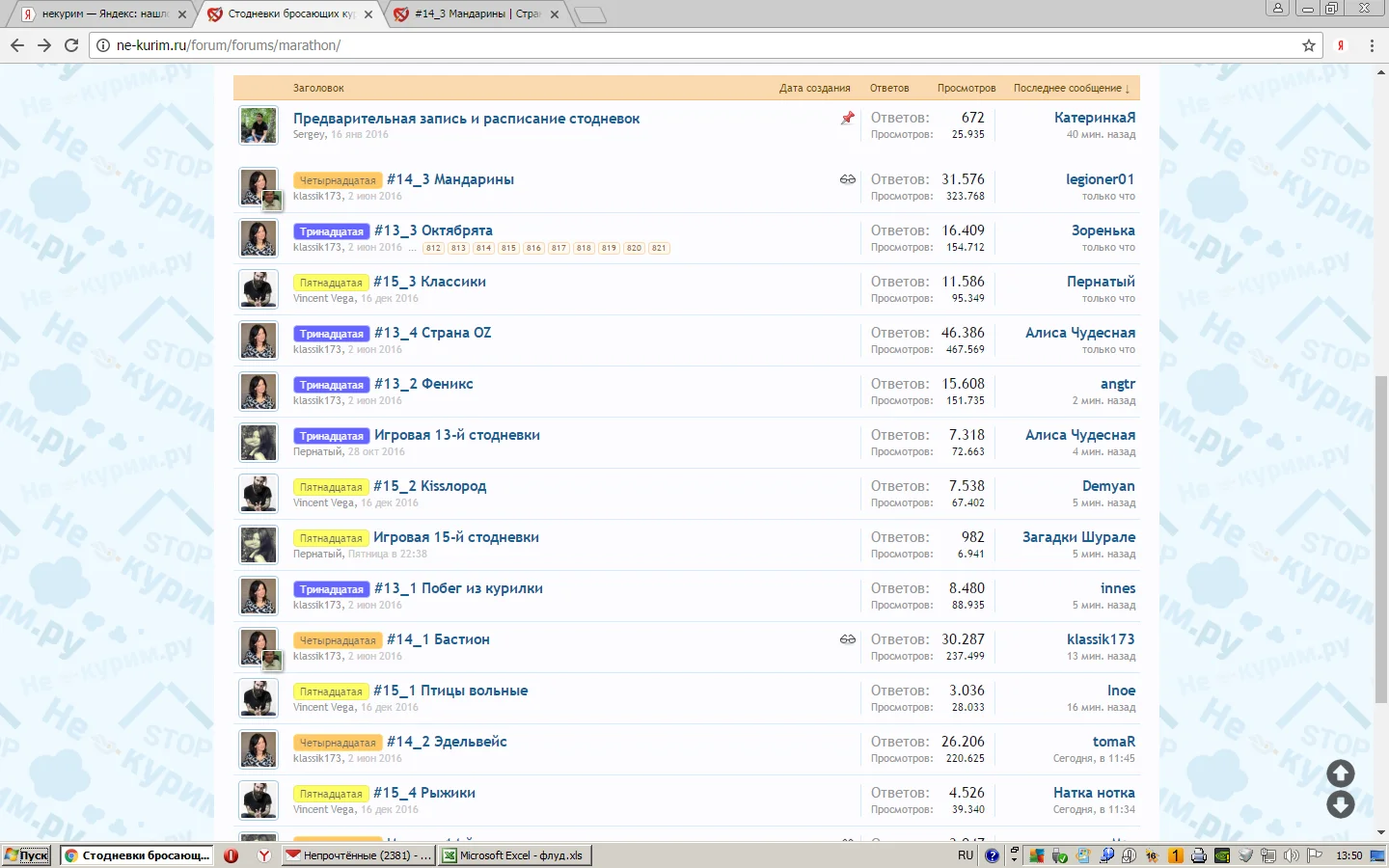The image size is (1389, 868).
Task: Open the #15_2 Kissлород thread
Action: point(429,486)
